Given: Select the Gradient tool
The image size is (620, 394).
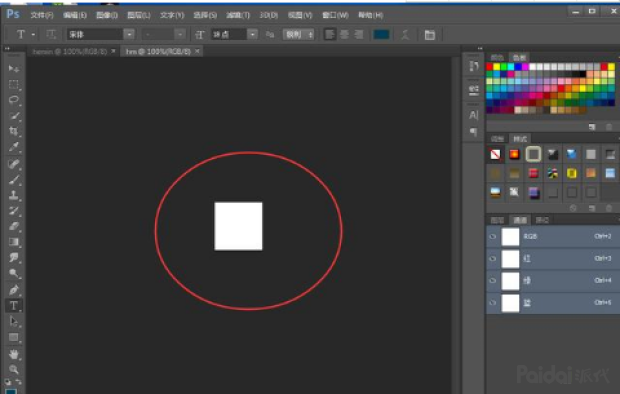Looking at the screenshot, I should point(13,242).
